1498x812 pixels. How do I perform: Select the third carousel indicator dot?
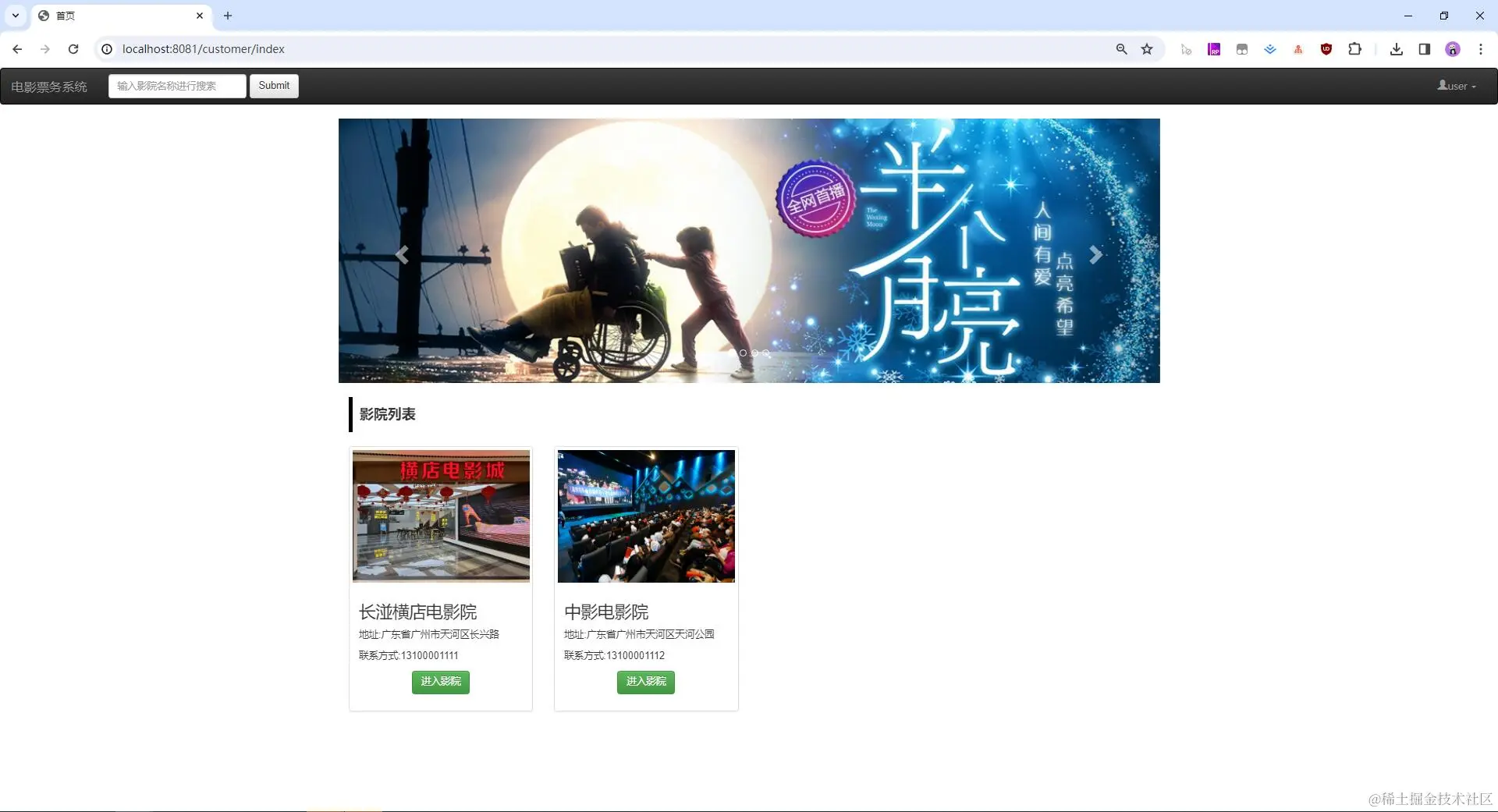(754, 353)
